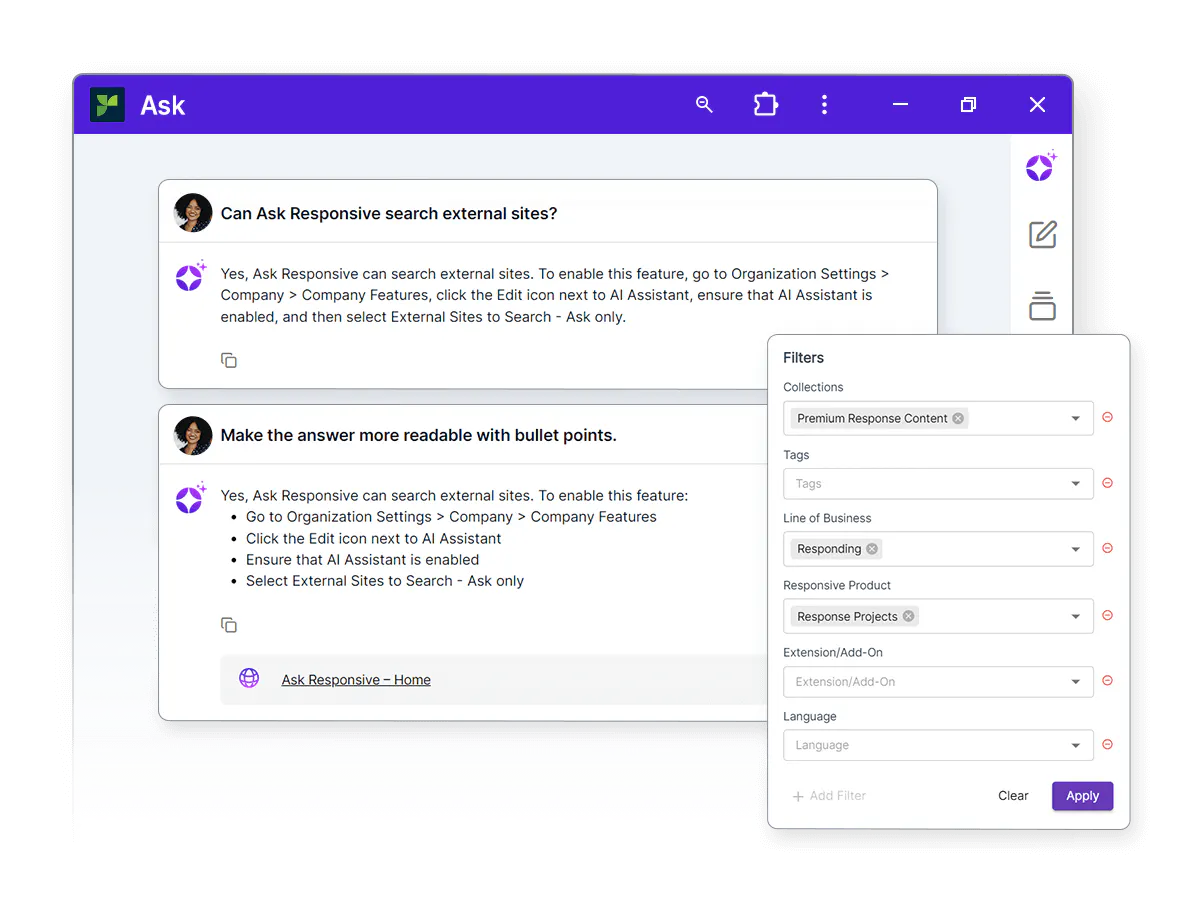The image size is (1200, 900).
Task: Expand the Language dropdown
Action: pos(1076,745)
